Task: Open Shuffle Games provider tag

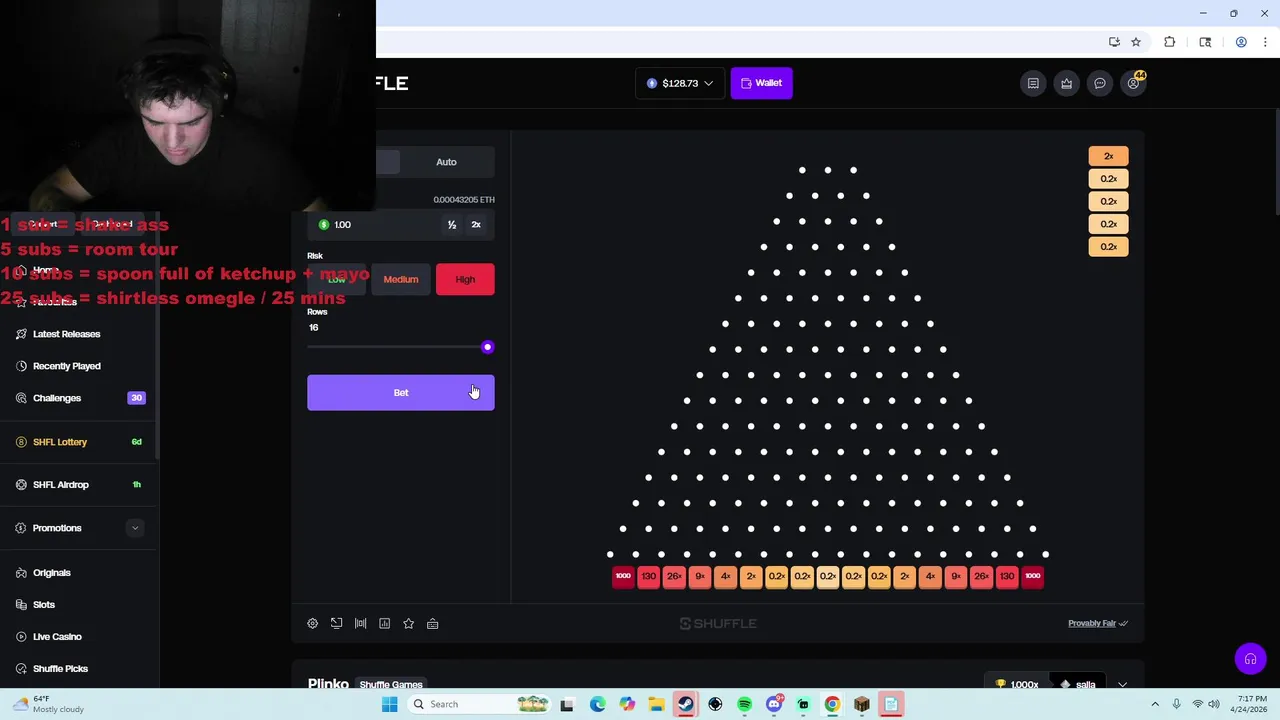Action: [x=391, y=684]
